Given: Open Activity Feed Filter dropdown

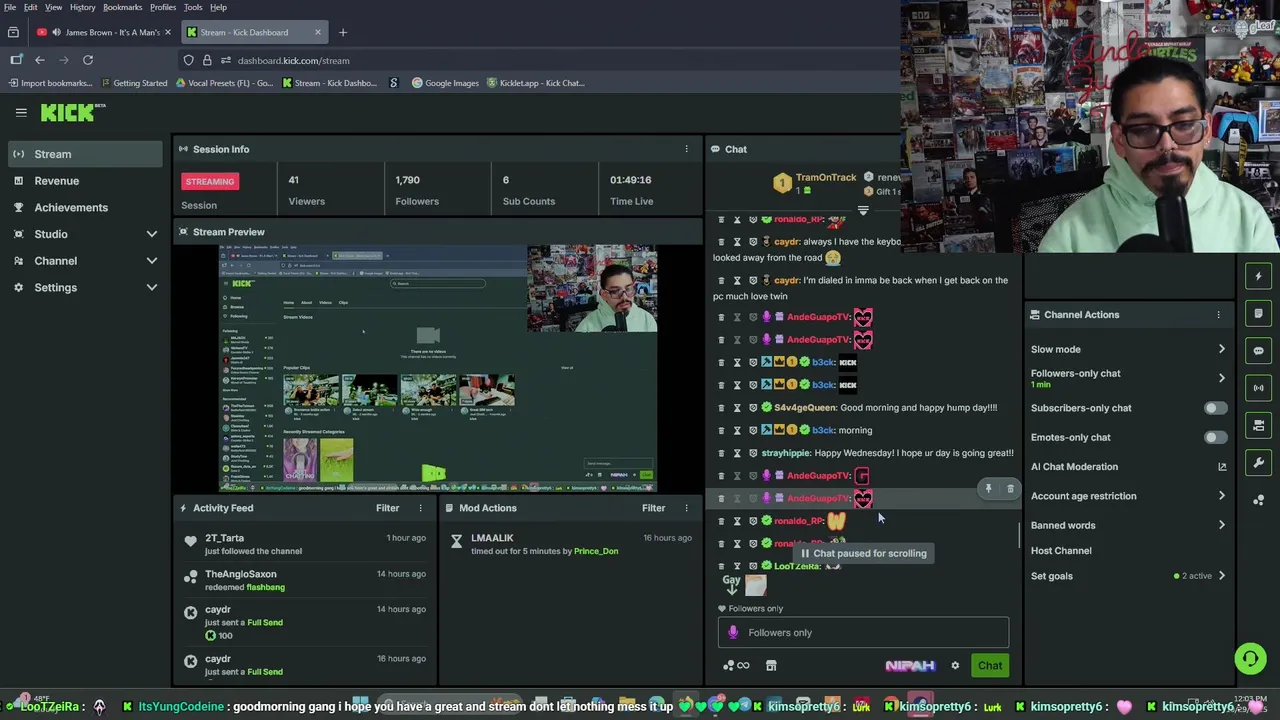Looking at the screenshot, I should pyautogui.click(x=387, y=508).
